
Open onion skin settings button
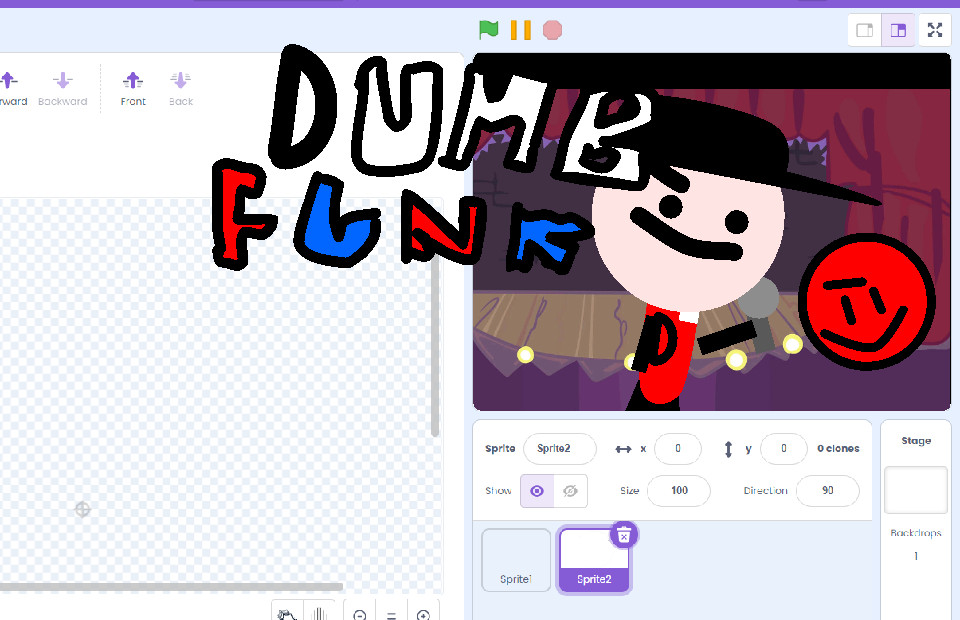pyautogui.click(x=319, y=613)
